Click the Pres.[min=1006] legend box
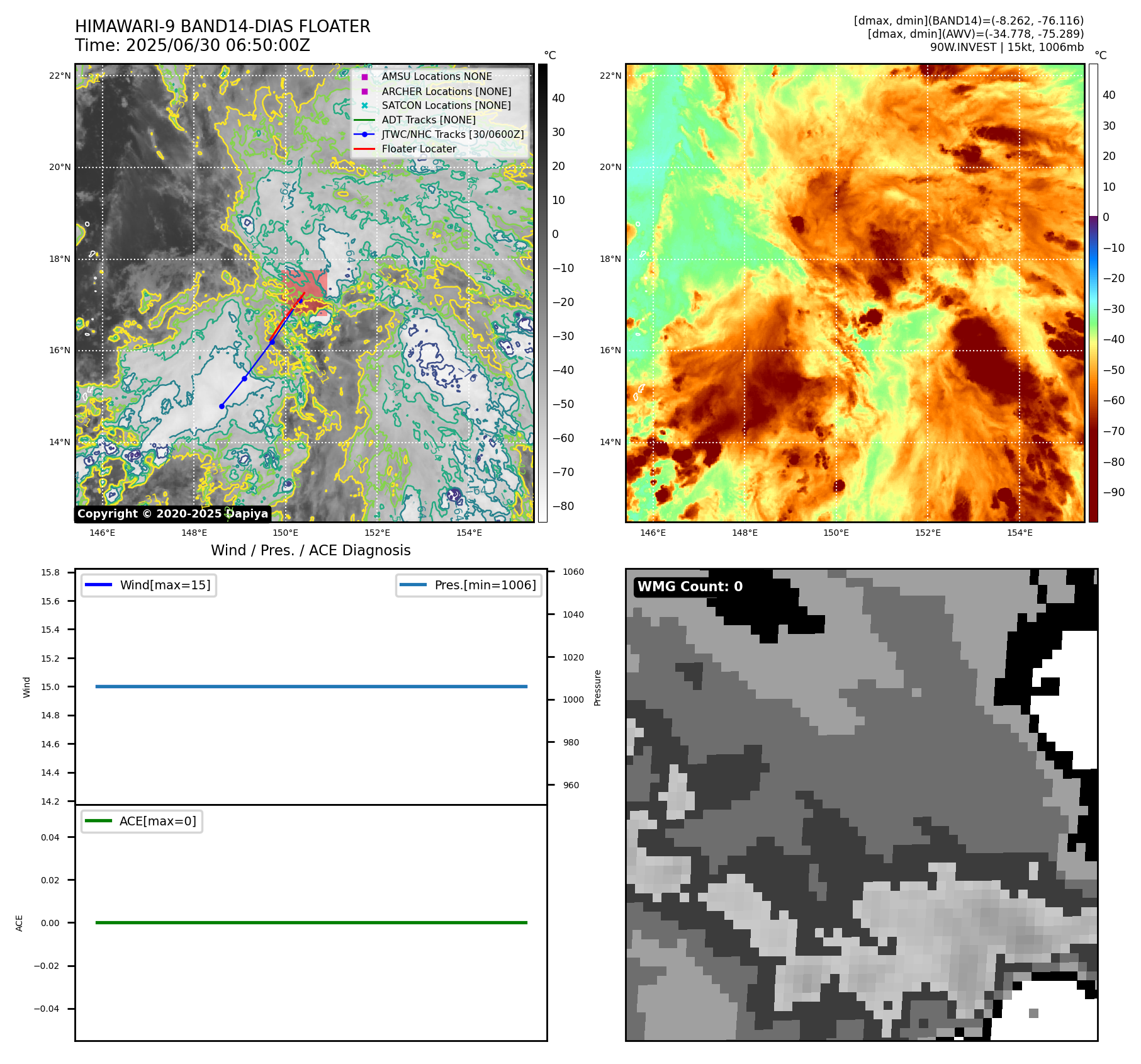The height and width of the screenshot is (1064, 1141). coord(469,585)
